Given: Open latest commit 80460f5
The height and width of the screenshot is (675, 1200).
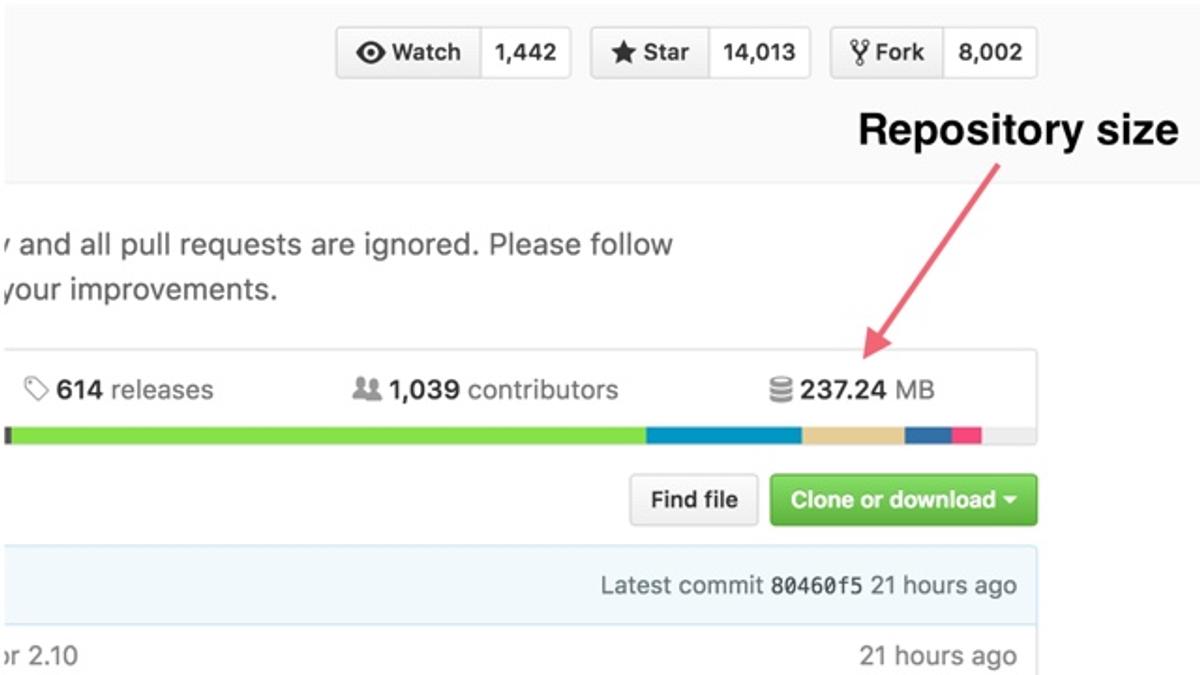Looking at the screenshot, I should 815,586.
